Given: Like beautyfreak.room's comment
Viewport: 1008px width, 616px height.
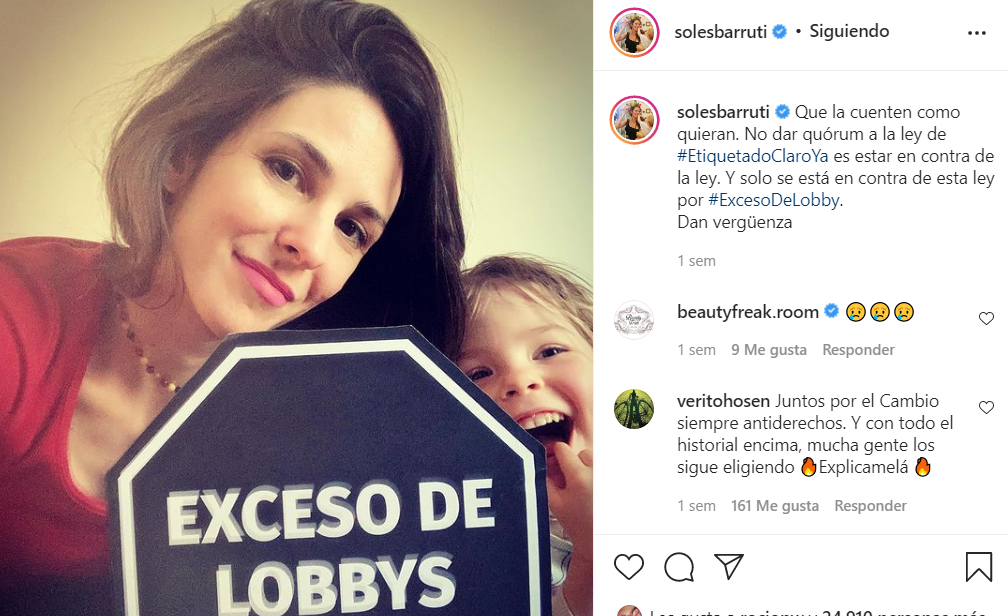Looking at the screenshot, I should [986, 318].
